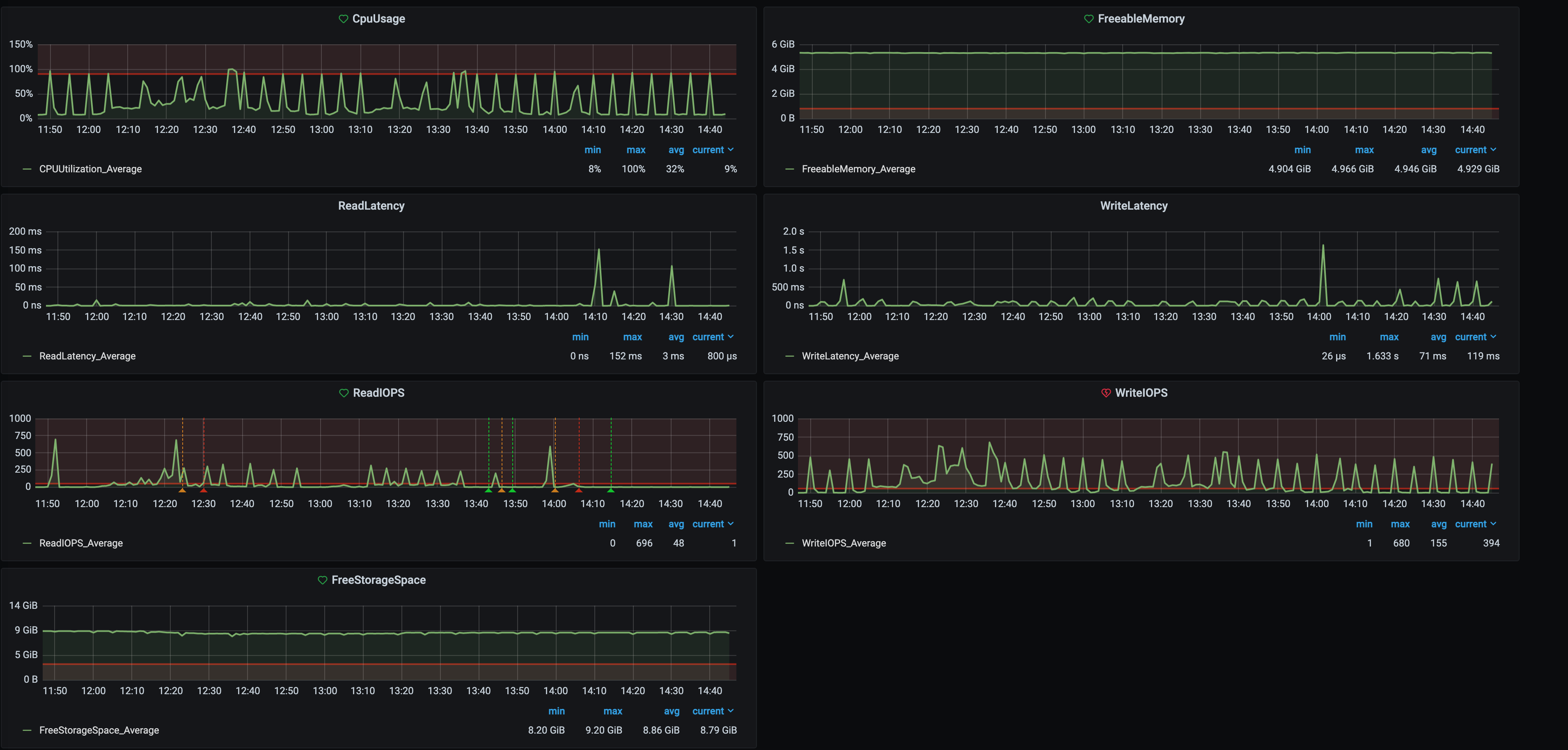The image size is (1568, 750).
Task: Click orange annotation marker near 12:25 in ReadIOPS
Action: tap(182, 490)
